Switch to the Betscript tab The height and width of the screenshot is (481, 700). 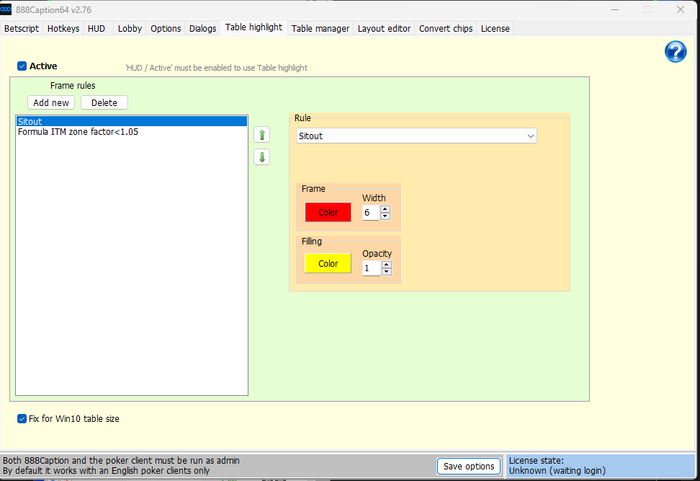coord(21,29)
